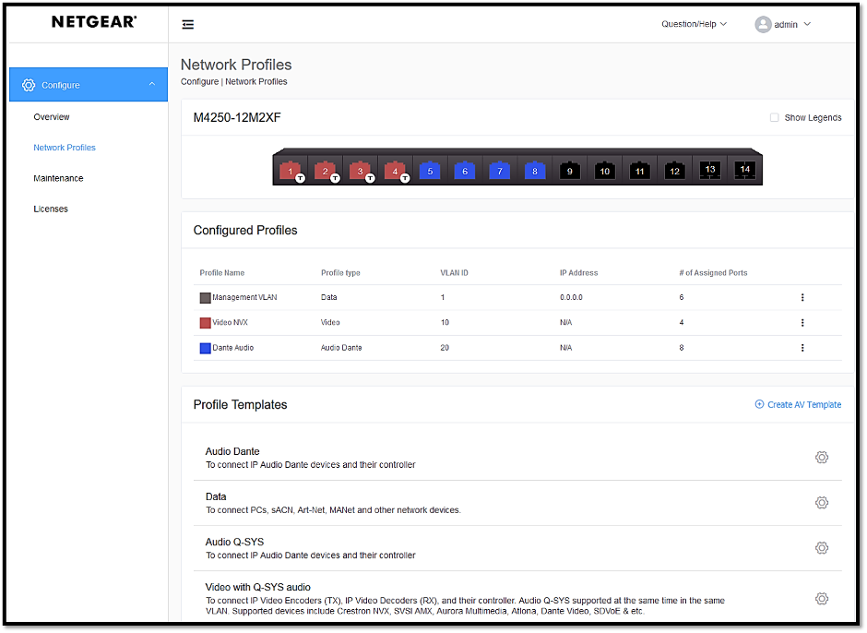Viewport: 867px width, 633px height.
Task: Click the admin user avatar icon
Action: tap(763, 24)
